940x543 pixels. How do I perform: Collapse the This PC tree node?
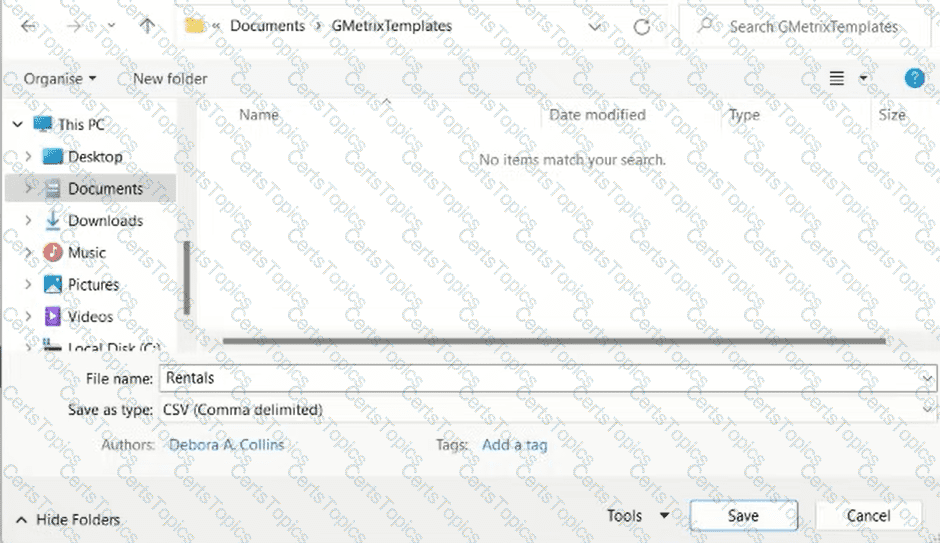tap(16, 125)
